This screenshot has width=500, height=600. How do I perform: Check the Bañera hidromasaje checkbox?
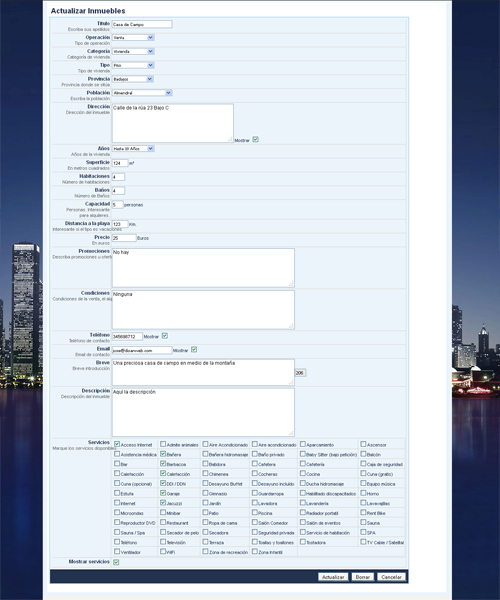[205, 454]
